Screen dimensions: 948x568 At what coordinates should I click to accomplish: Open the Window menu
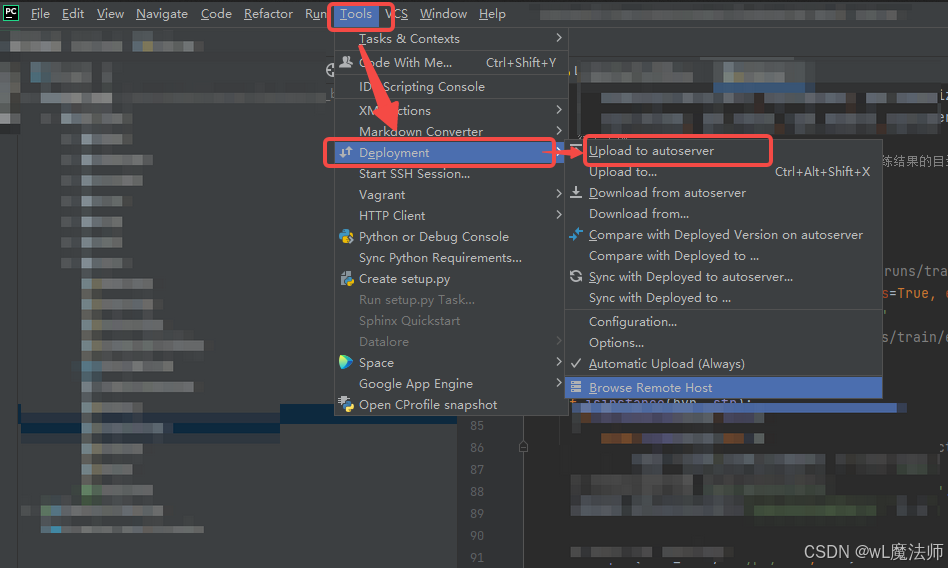[443, 13]
